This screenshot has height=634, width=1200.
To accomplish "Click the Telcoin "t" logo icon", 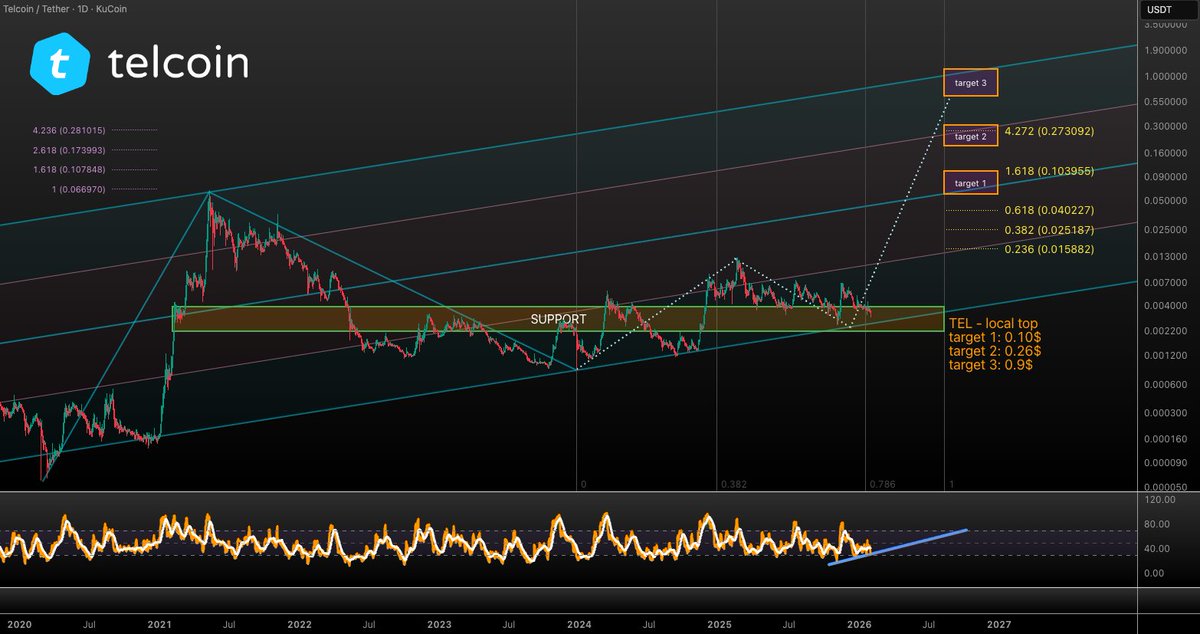I will pyautogui.click(x=58, y=64).
